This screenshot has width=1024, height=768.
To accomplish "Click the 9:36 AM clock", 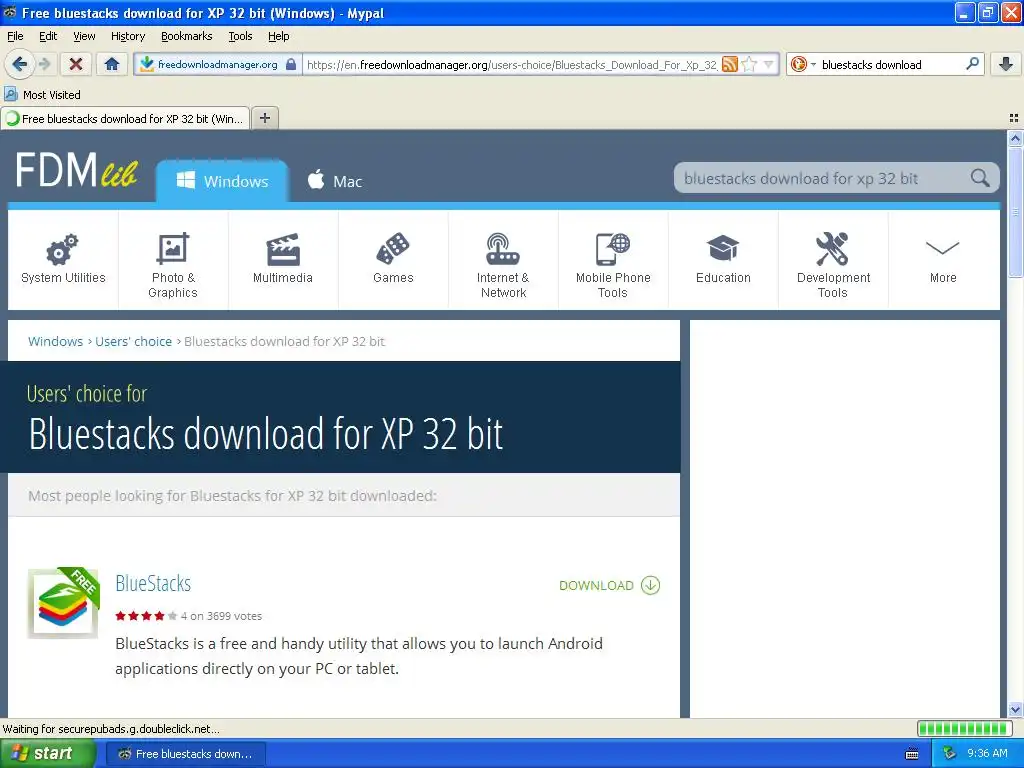I will tap(987, 754).
